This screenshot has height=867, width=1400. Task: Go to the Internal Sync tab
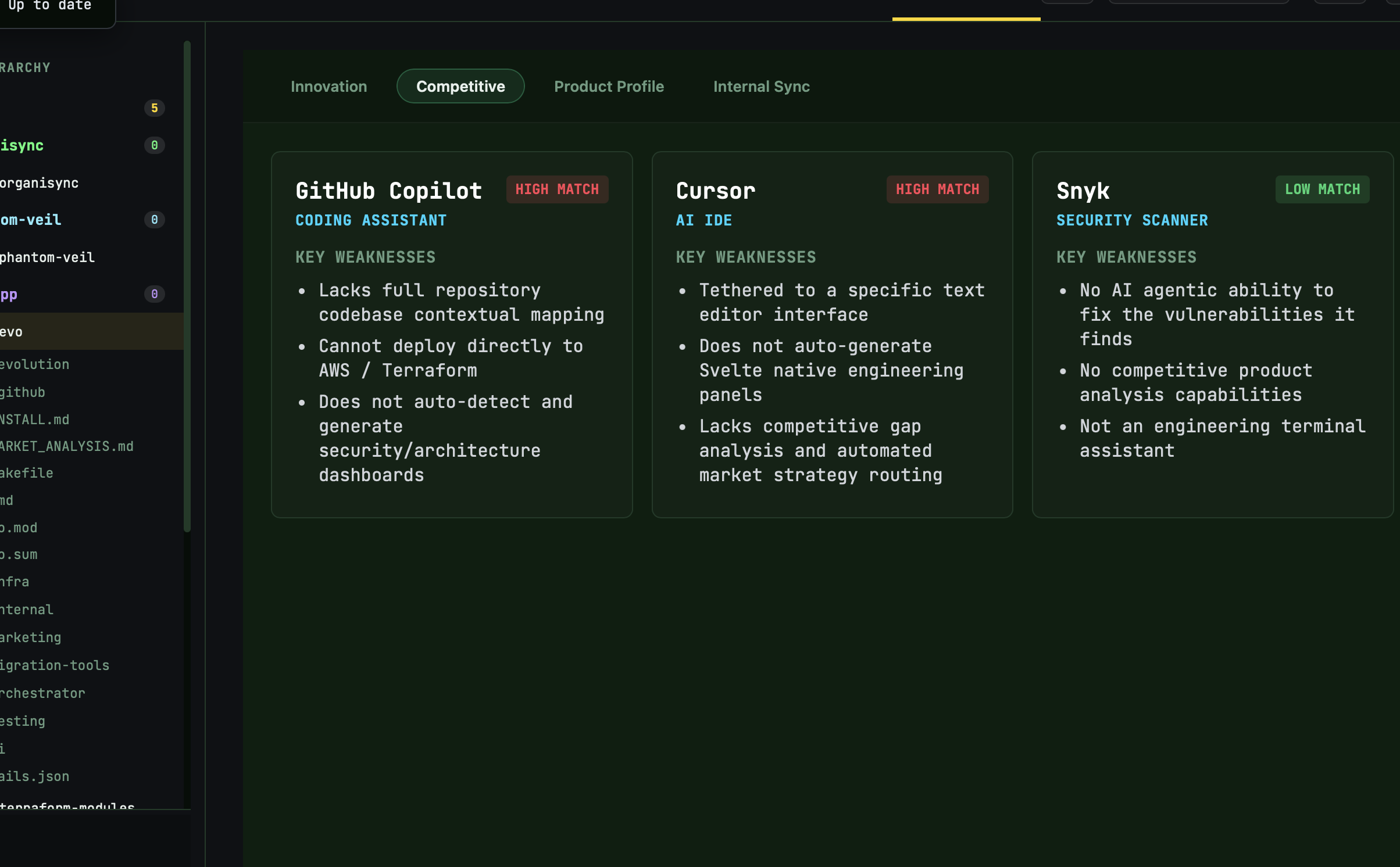(761, 86)
